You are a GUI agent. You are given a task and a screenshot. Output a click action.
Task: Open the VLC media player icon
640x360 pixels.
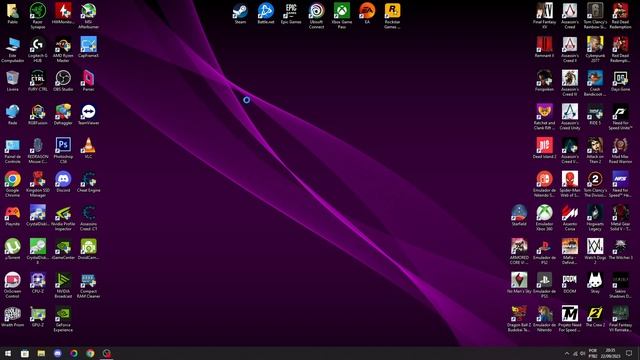point(89,148)
